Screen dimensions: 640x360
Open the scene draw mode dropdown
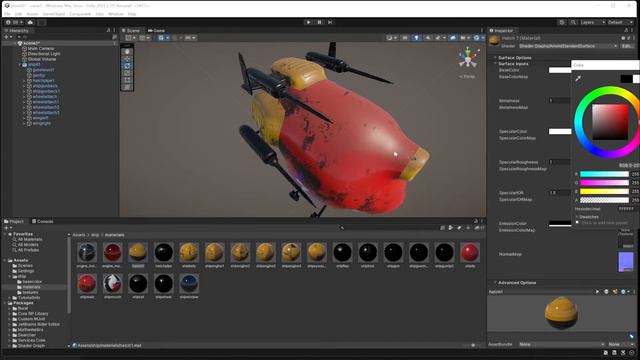coord(391,38)
